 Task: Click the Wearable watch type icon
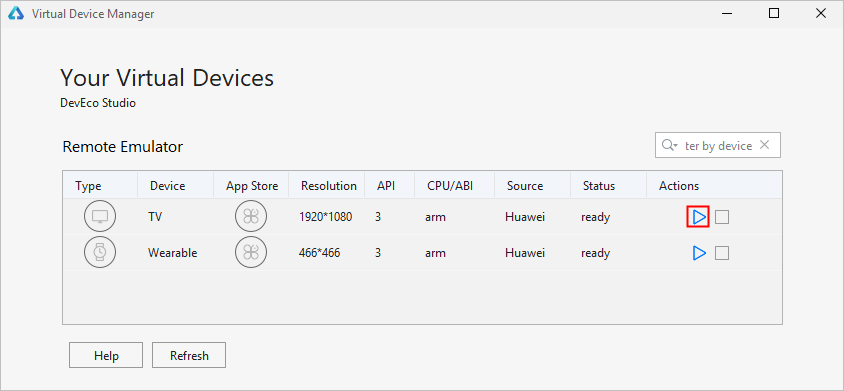pos(100,253)
